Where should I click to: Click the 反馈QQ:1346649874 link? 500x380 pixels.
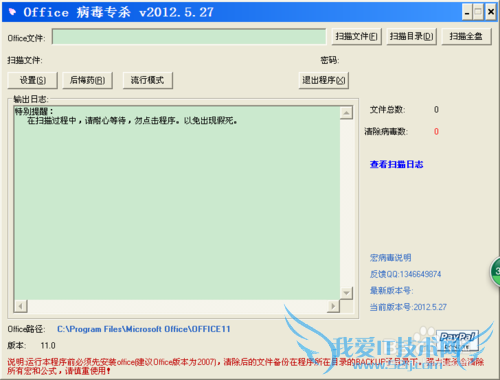(405, 274)
